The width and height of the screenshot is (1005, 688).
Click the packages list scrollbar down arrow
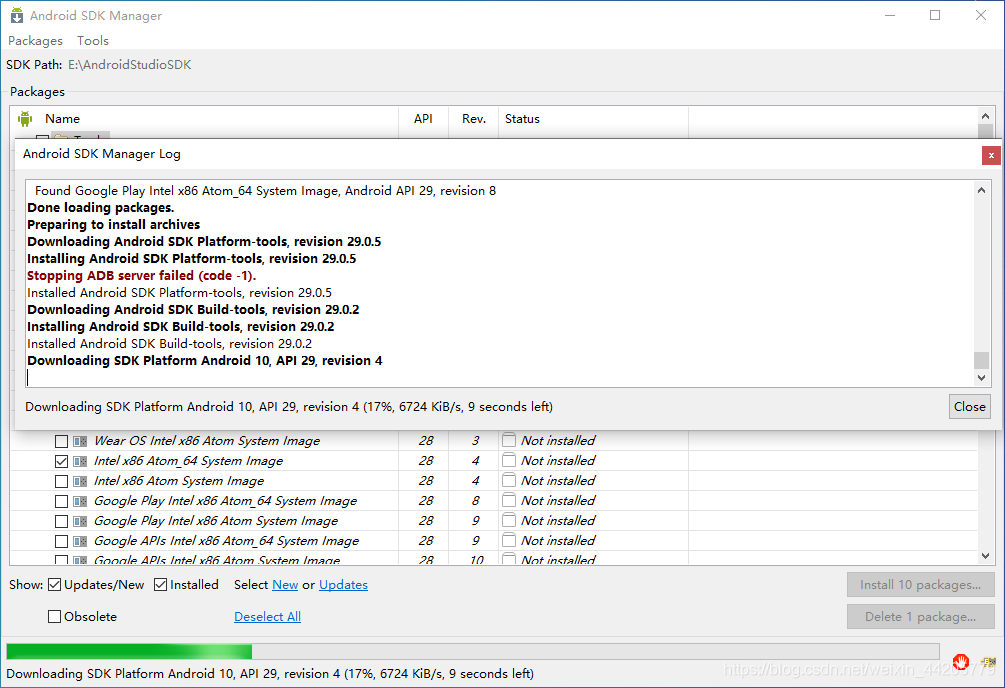point(986,556)
